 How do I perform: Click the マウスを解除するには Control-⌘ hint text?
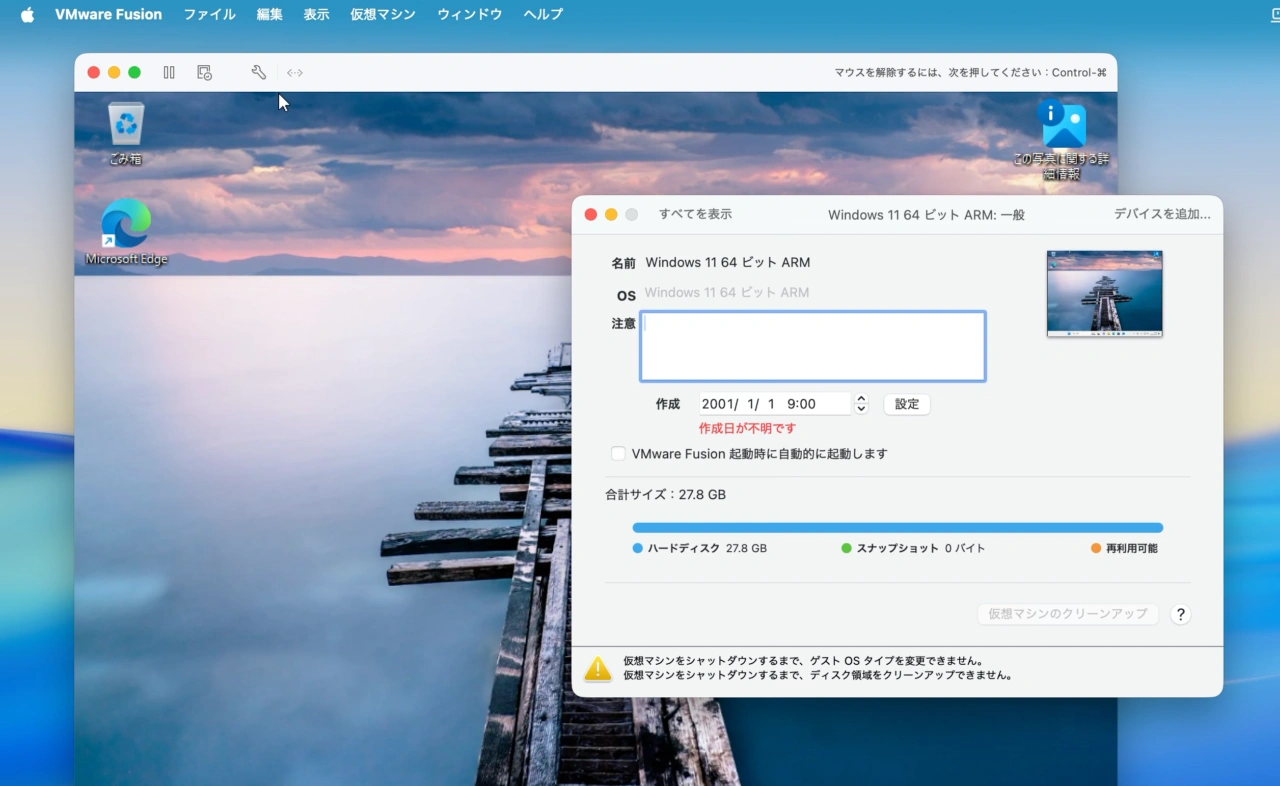coord(971,72)
